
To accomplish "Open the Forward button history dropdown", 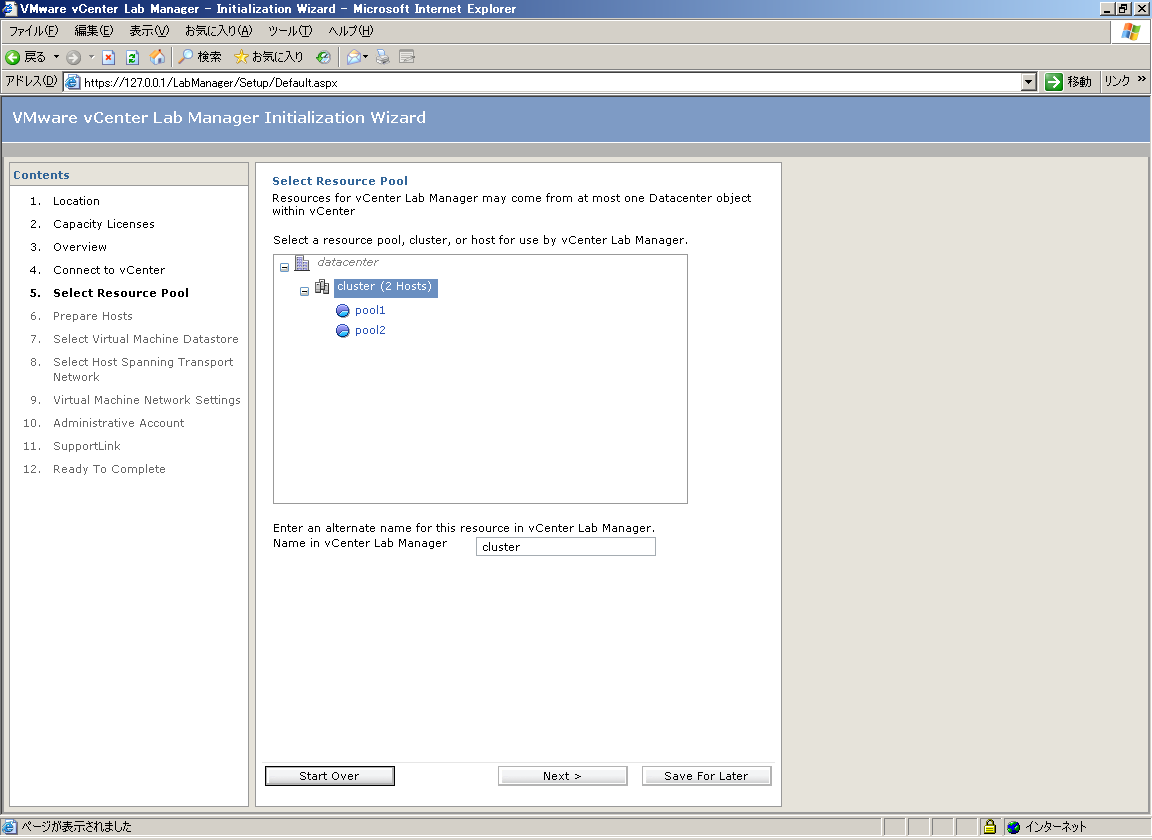I will [x=91, y=57].
